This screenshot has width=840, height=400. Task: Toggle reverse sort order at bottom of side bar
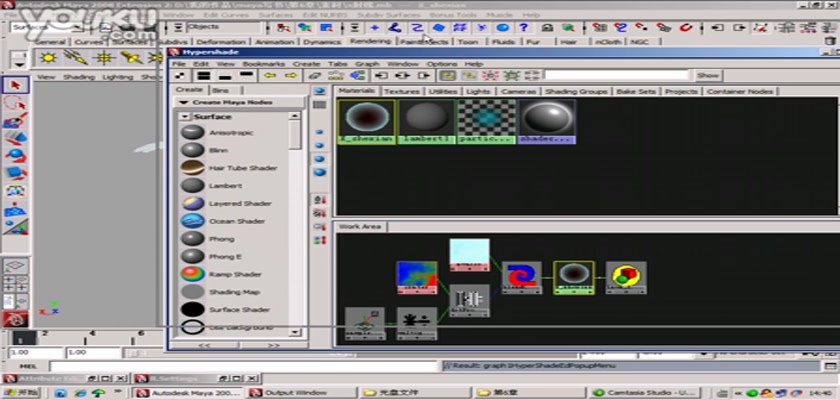pos(320,240)
